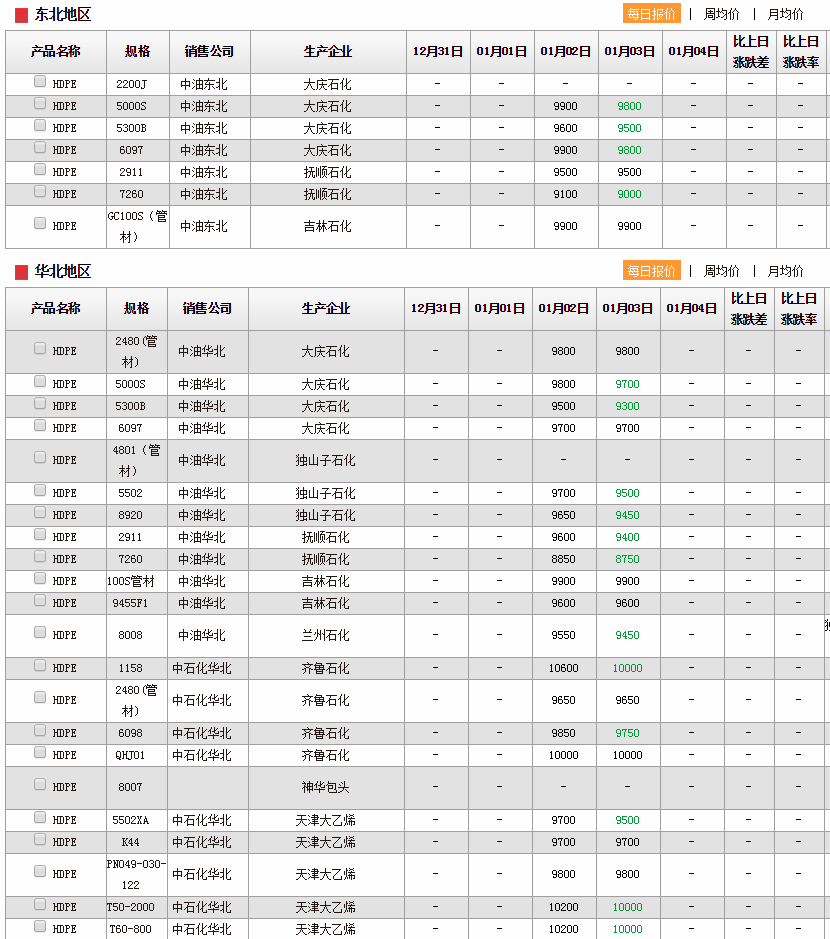The image size is (830, 939).
Task: Select the 中石化华北 2480(管材) 齐鲁石化 checkbox
Action: tap(40, 697)
